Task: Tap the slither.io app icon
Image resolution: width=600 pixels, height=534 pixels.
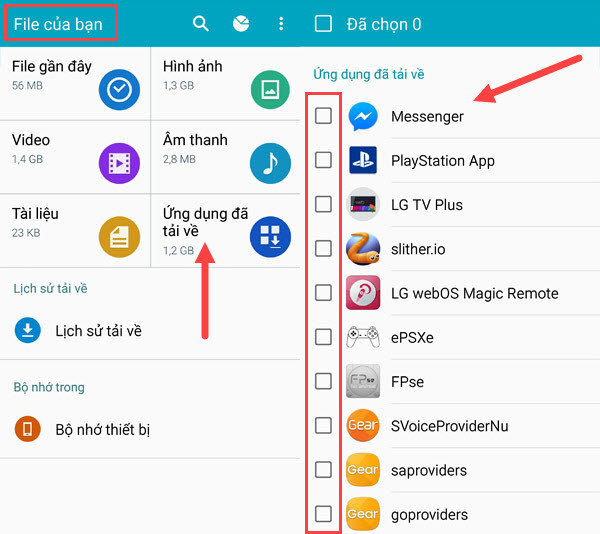Action: 363,249
